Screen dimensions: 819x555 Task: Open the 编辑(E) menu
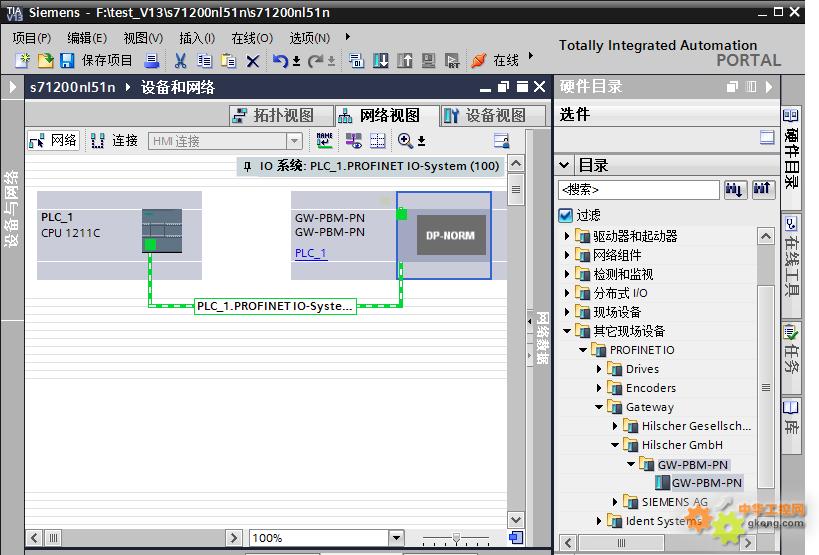point(87,38)
